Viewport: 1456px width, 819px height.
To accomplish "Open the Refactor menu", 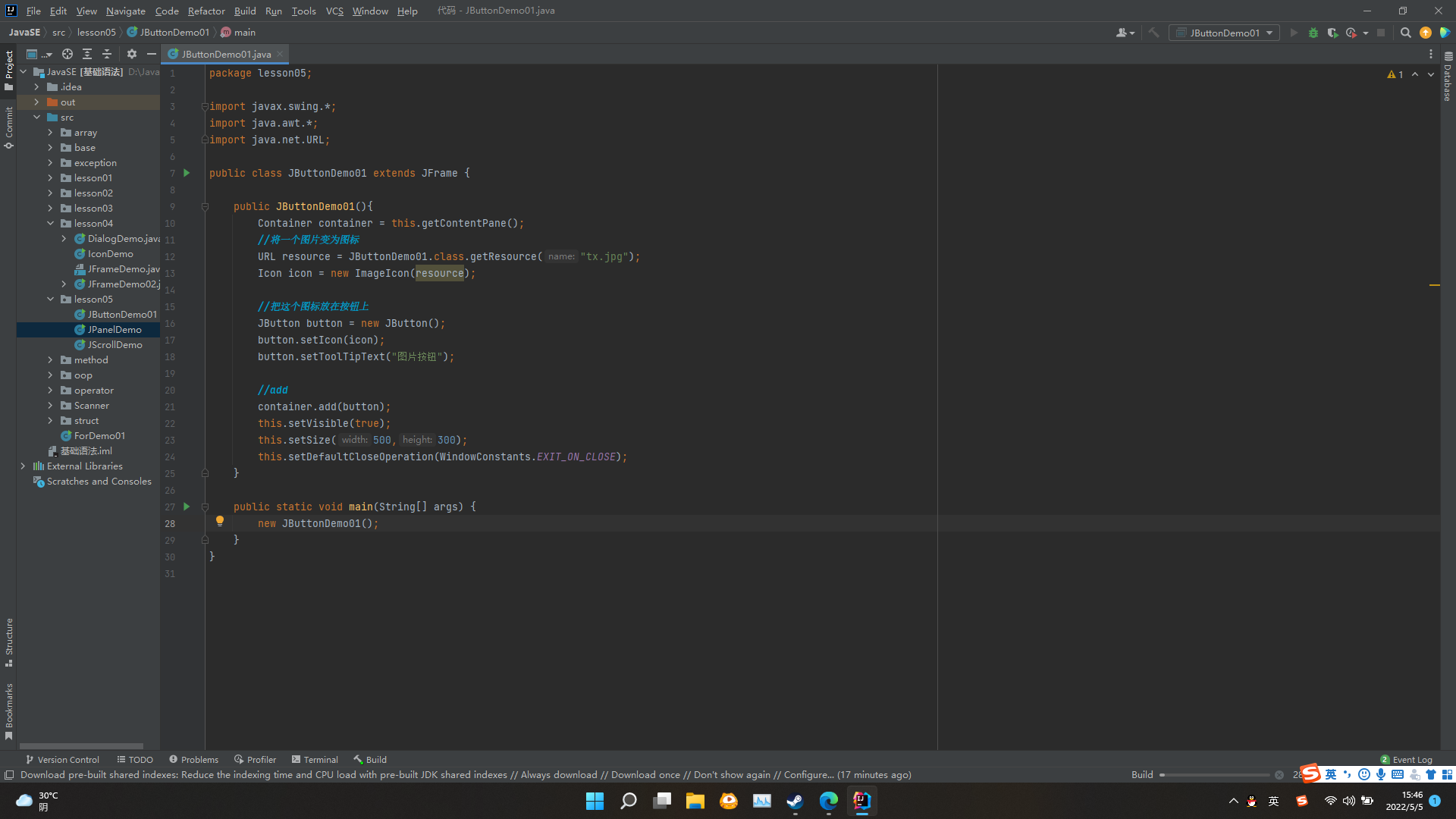I will (206, 11).
